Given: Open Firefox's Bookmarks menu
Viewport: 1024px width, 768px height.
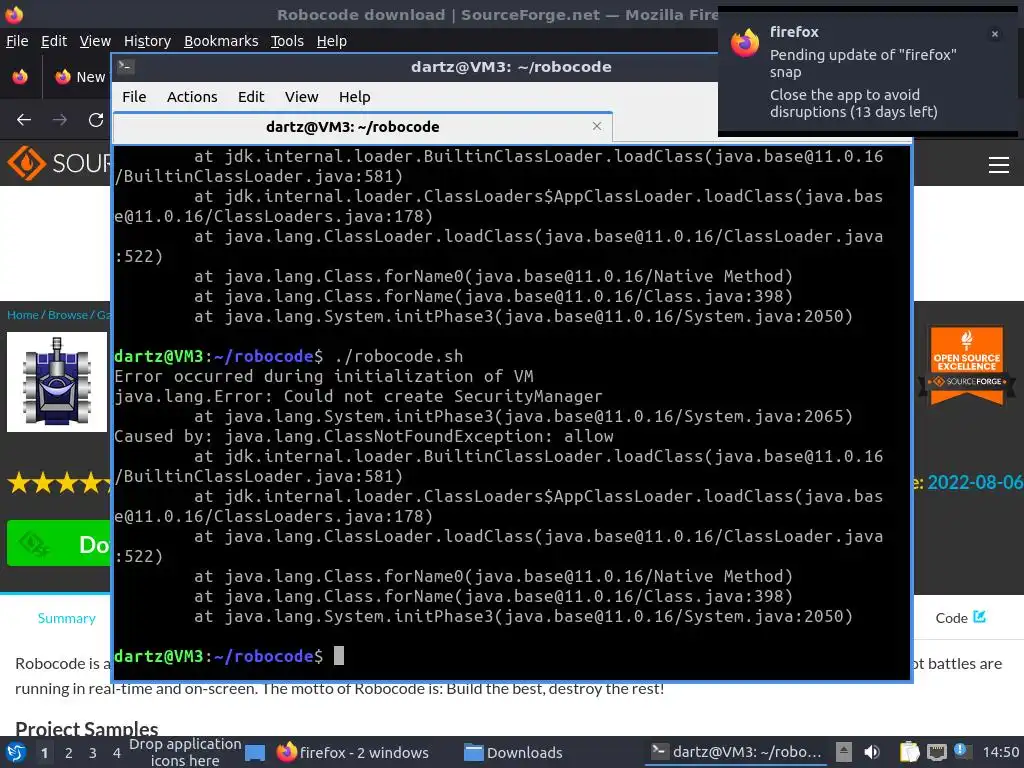Looking at the screenshot, I should click(x=221, y=41).
